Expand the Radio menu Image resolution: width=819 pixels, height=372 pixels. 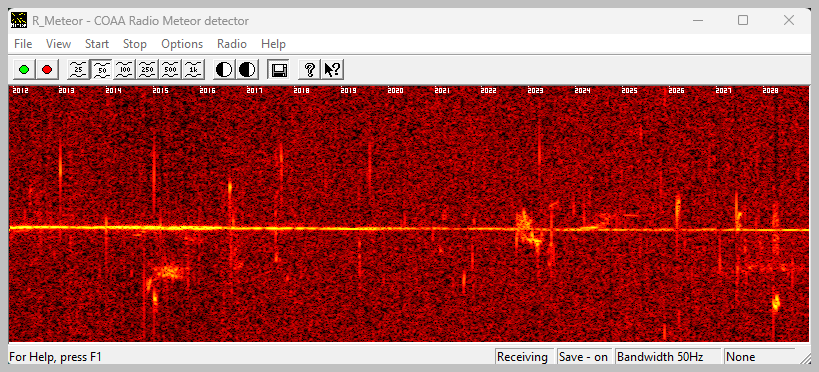click(232, 44)
